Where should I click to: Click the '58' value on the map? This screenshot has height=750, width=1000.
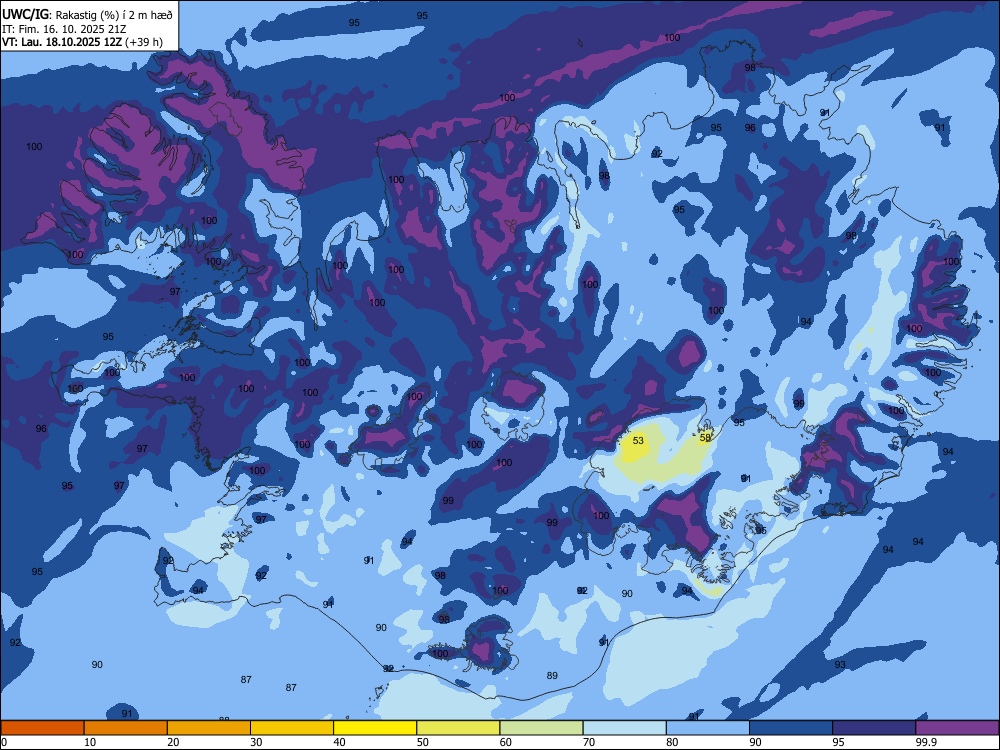(x=705, y=438)
